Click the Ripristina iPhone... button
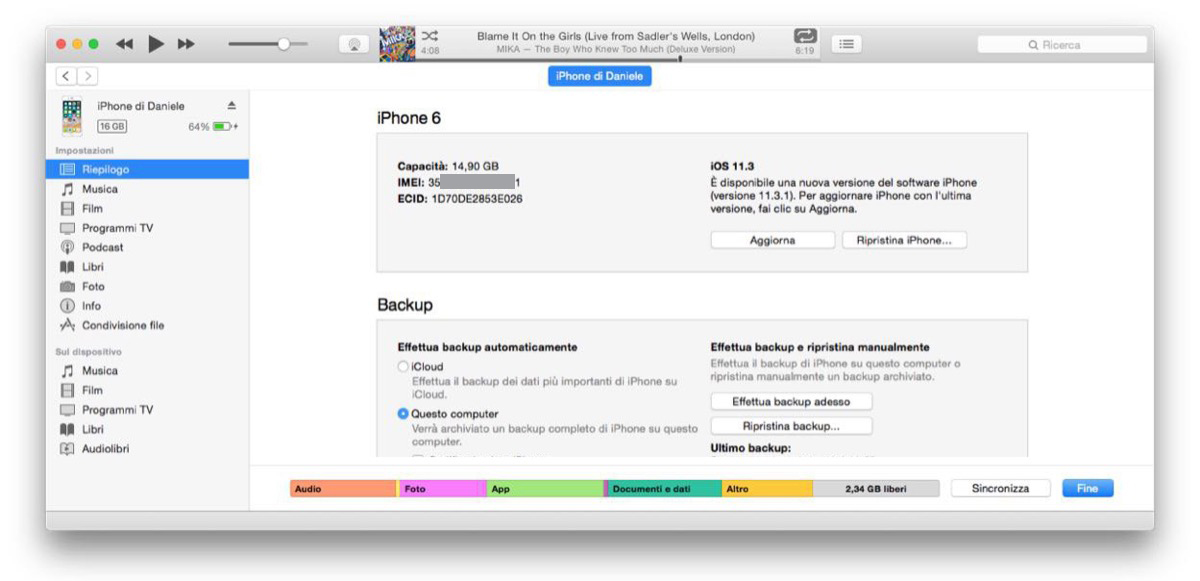Viewport: 1200px width, 581px height. point(904,240)
